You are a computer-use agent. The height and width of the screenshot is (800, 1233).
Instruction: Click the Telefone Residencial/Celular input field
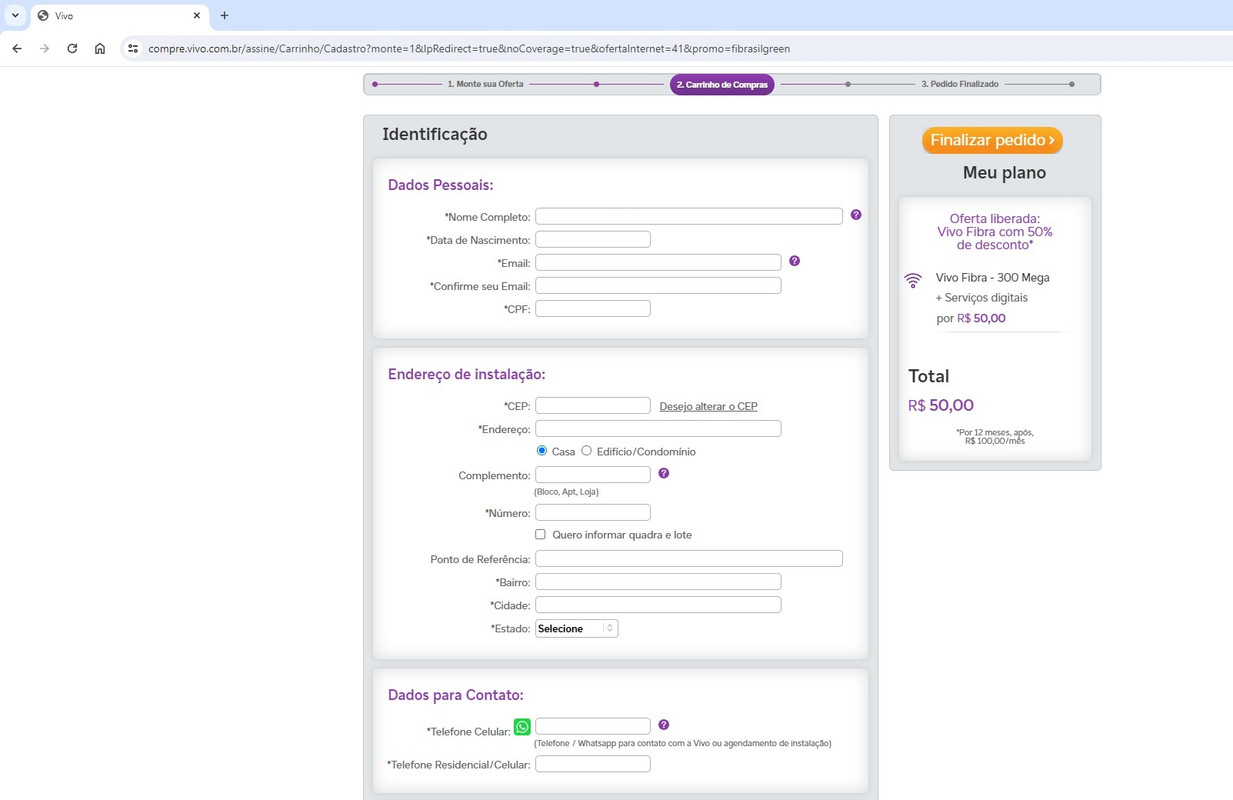[x=593, y=763]
